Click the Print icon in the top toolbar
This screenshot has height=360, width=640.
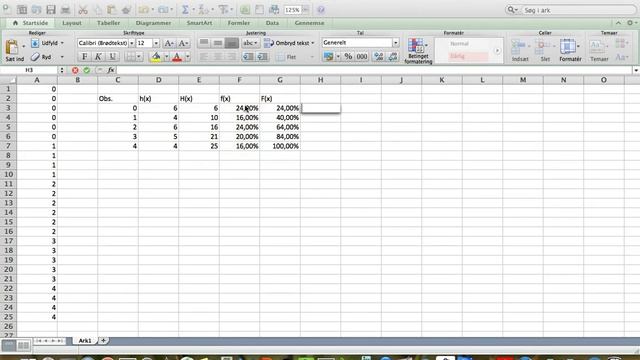tap(65, 10)
